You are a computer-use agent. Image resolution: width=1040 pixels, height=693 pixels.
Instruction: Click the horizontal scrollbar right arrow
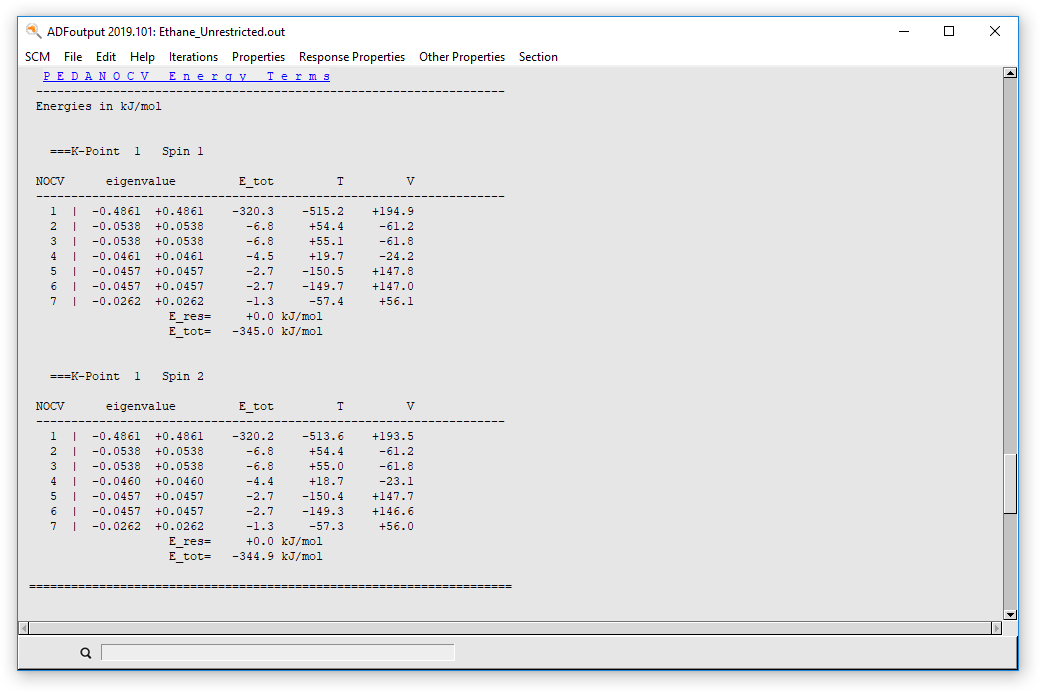pyautogui.click(x=996, y=628)
